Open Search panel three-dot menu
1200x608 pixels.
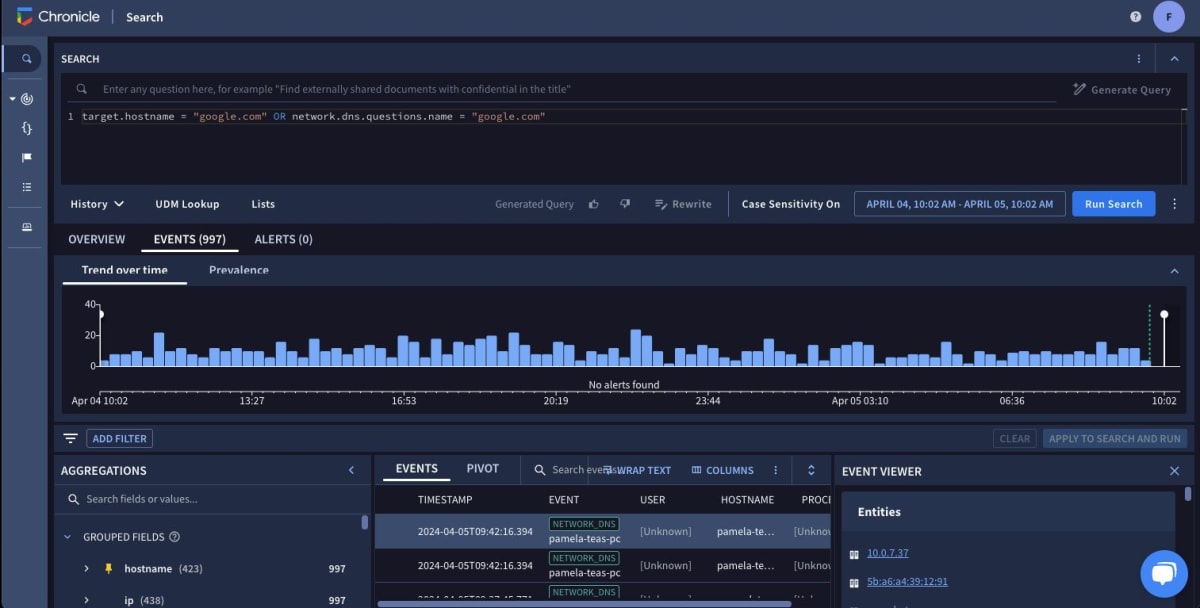point(1139,59)
